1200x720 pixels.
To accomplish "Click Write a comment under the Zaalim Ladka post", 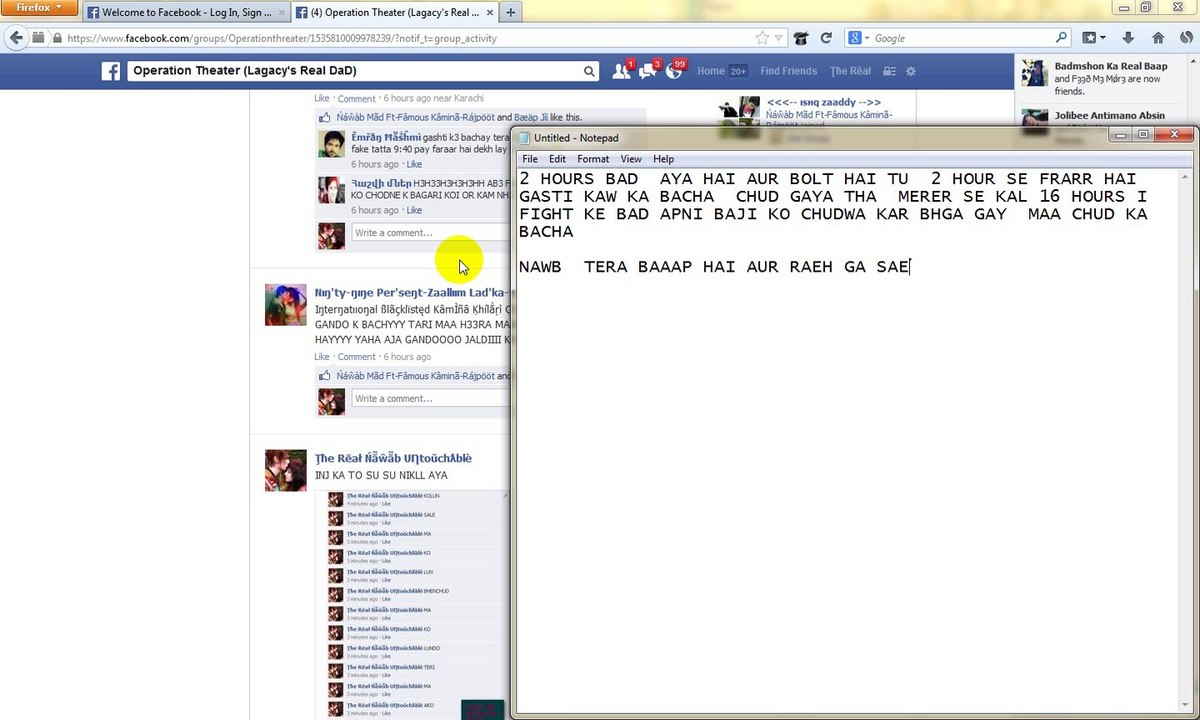I will point(430,398).
